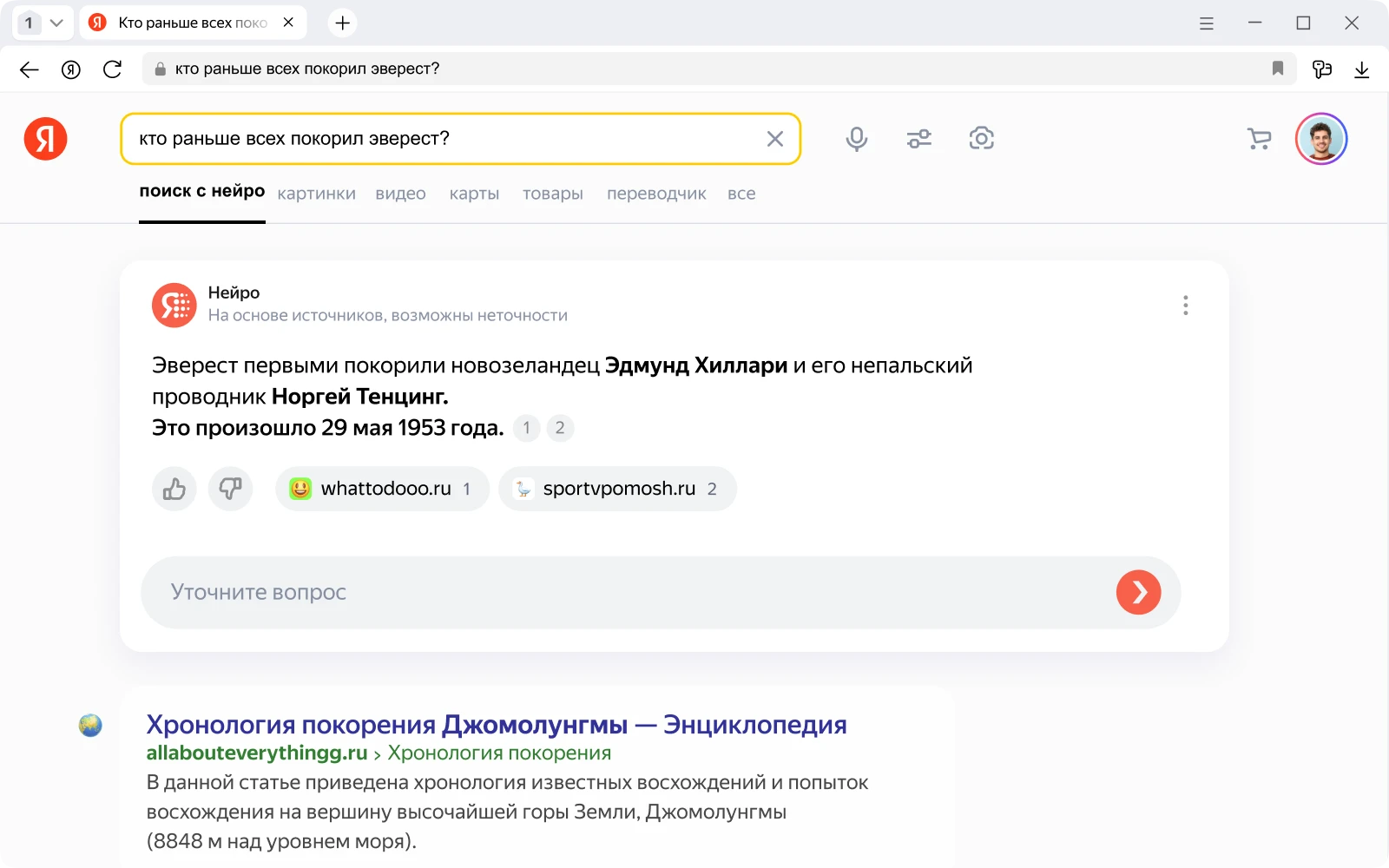The image size is (1389, 868).
Task: Click the red Yandex logo
Action: 46,139
